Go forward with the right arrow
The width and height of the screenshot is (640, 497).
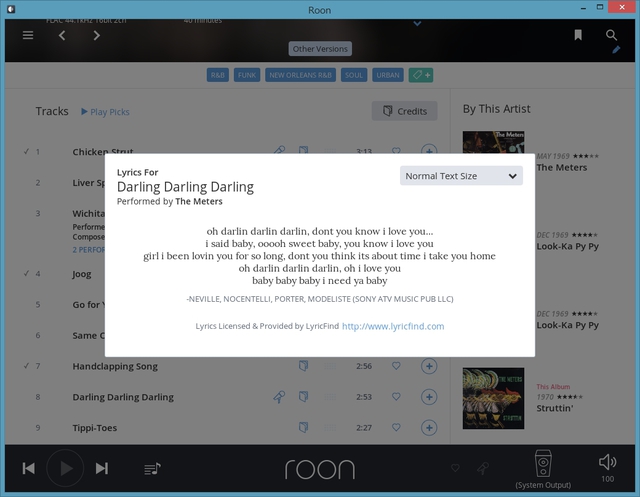(96, 36)
